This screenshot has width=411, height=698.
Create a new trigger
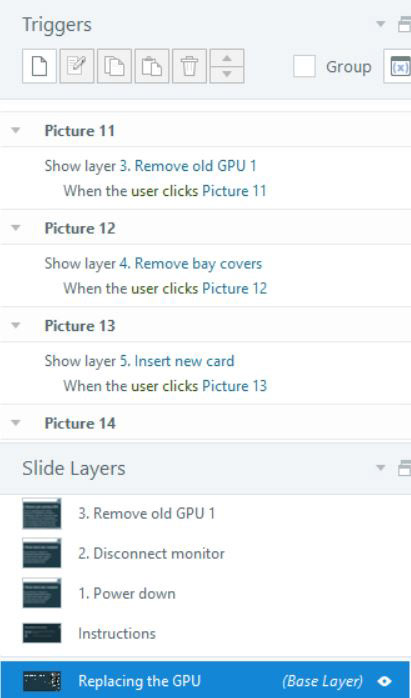[x=39, y=66]
